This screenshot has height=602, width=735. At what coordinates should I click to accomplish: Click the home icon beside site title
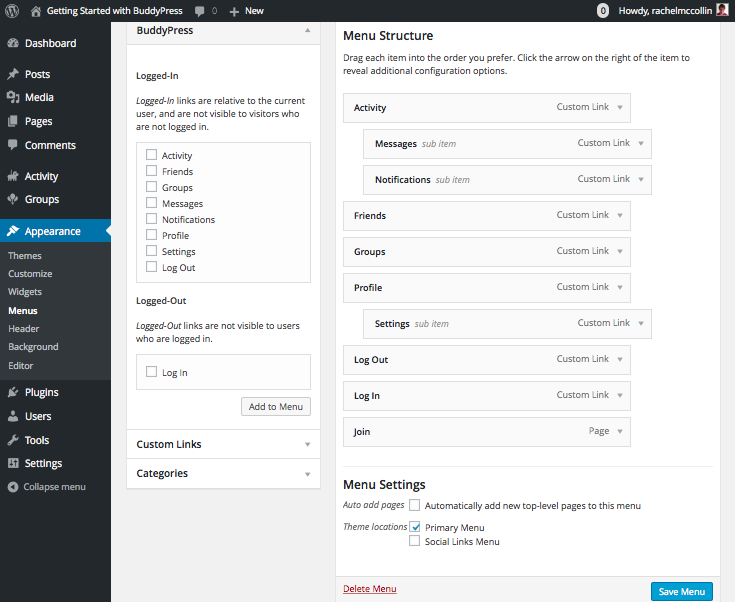[36, 11]
